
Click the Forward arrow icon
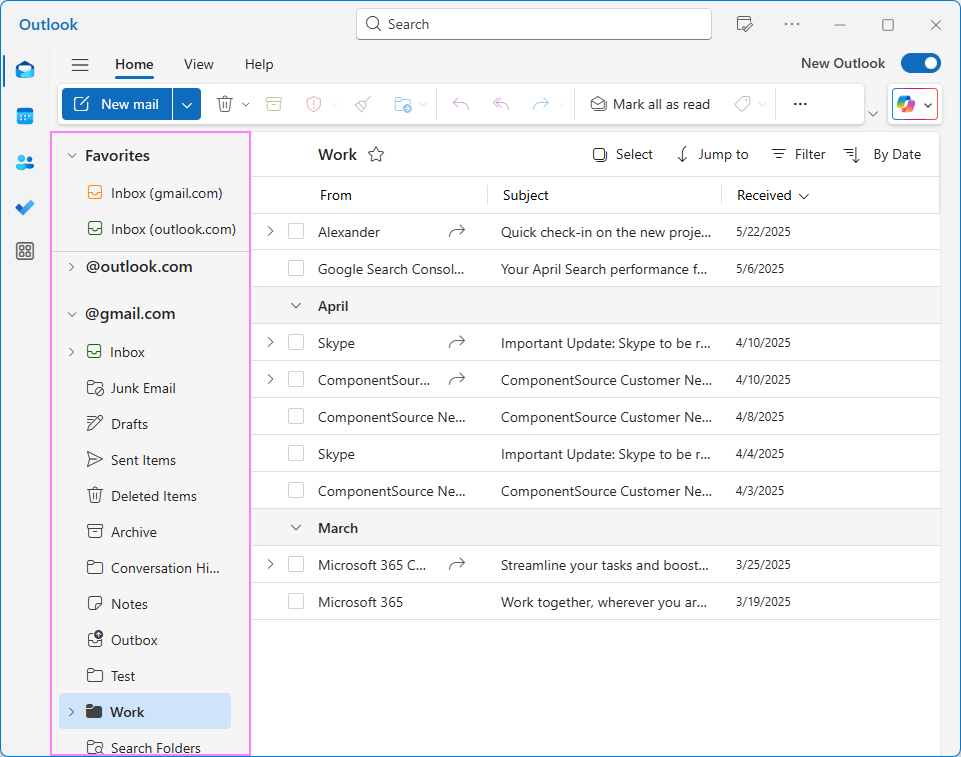click(541, 104)
